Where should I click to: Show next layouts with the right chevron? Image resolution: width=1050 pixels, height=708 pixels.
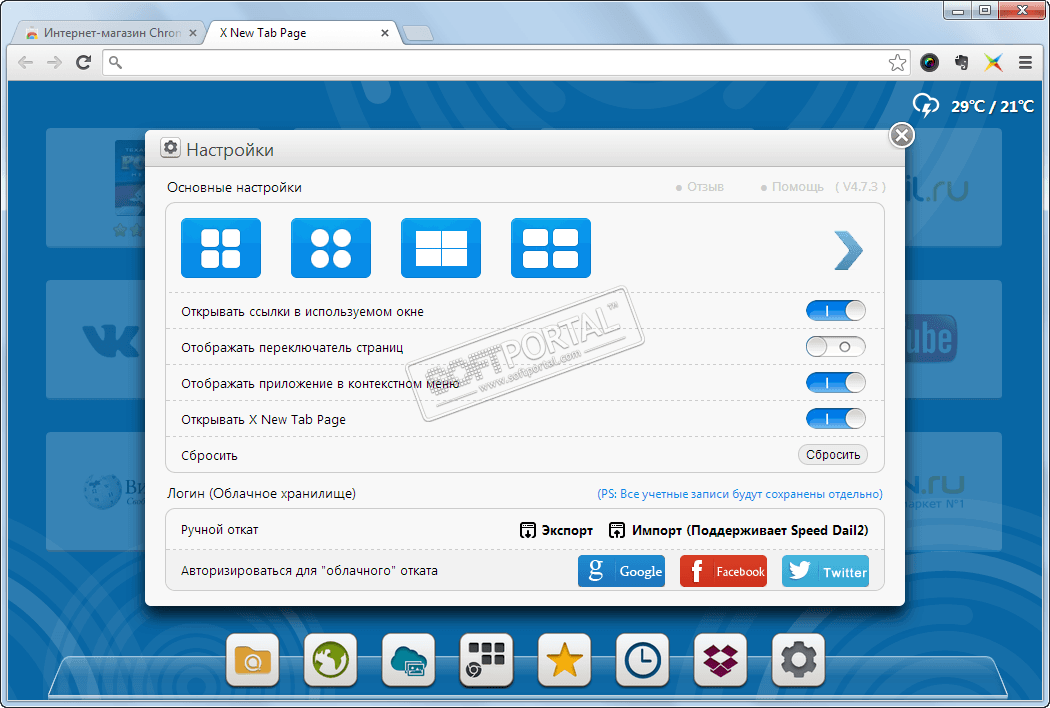point(848,251)
